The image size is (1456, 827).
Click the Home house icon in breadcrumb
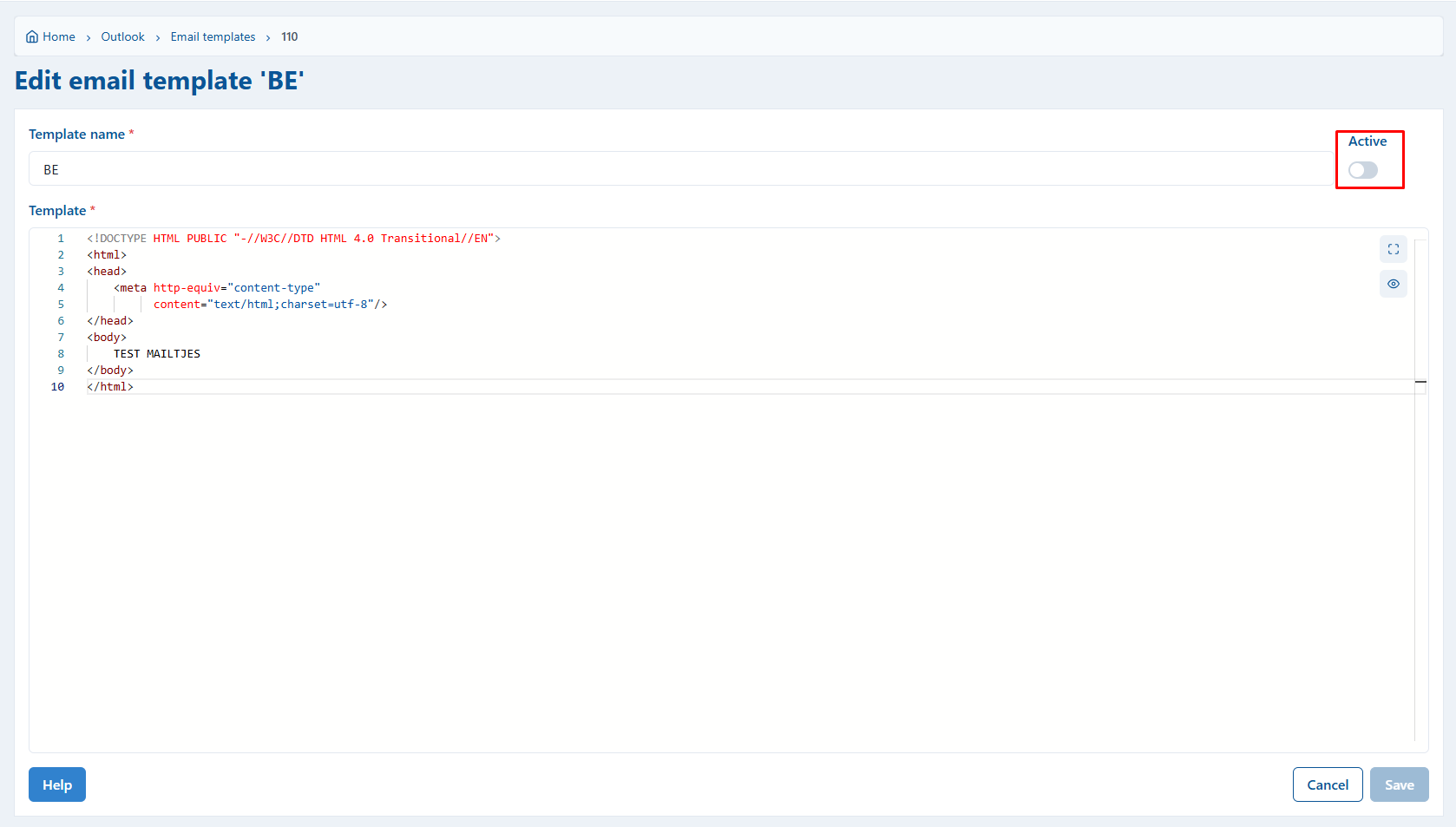(x=32, y=36)
